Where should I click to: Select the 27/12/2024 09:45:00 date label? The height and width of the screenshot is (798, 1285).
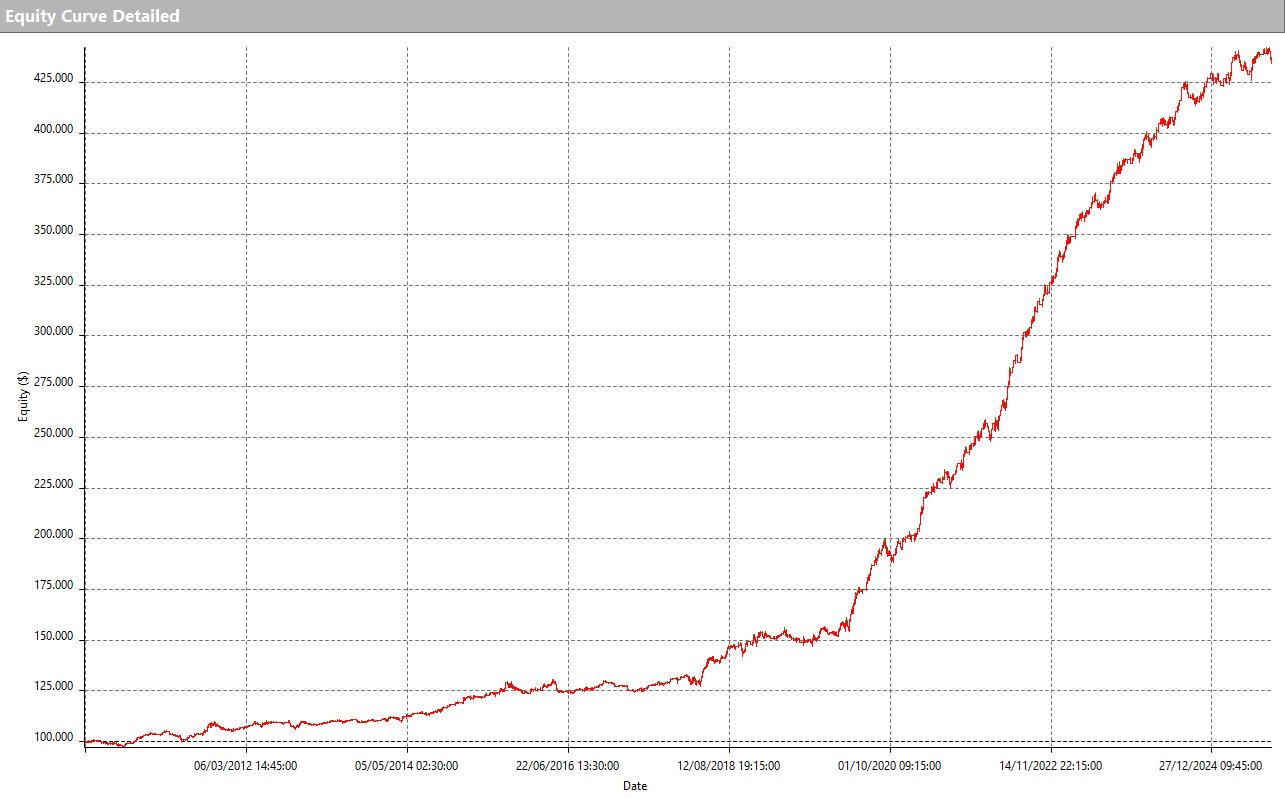pyautogui.click(x=1211, y=766)
